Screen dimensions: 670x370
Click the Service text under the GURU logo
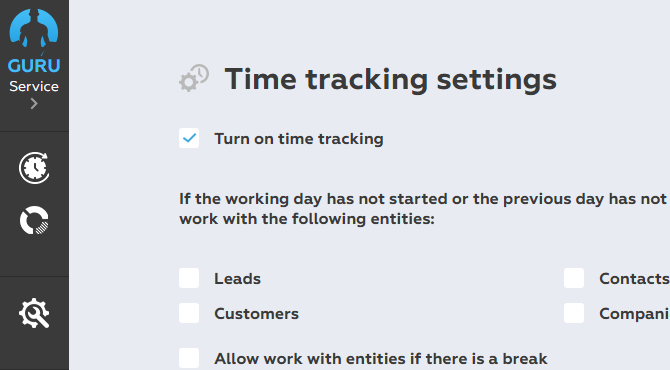pyautogui.click(x=34, y=86)
